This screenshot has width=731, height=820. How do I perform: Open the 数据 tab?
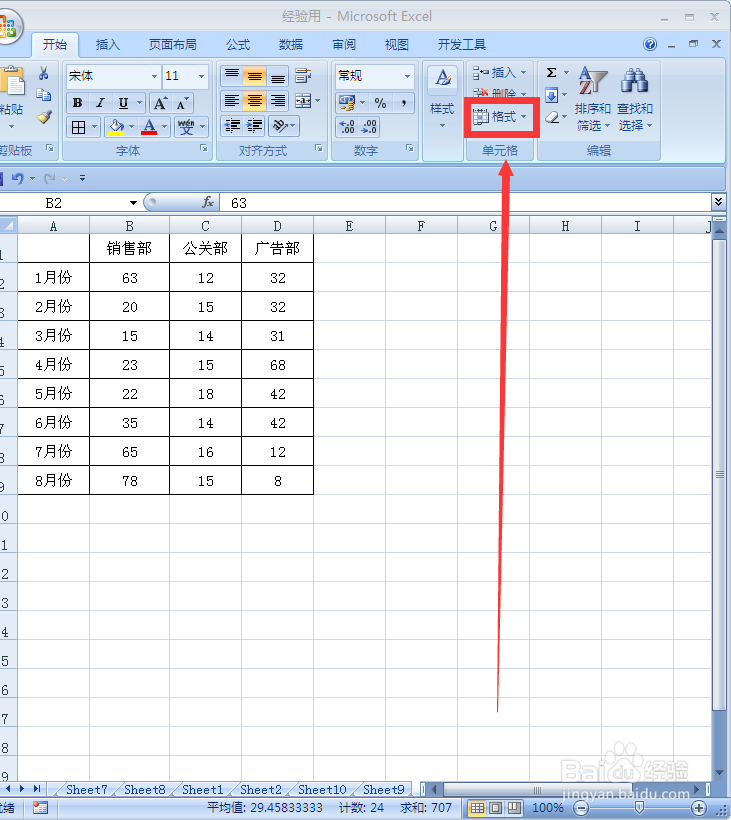pos(291,44)
